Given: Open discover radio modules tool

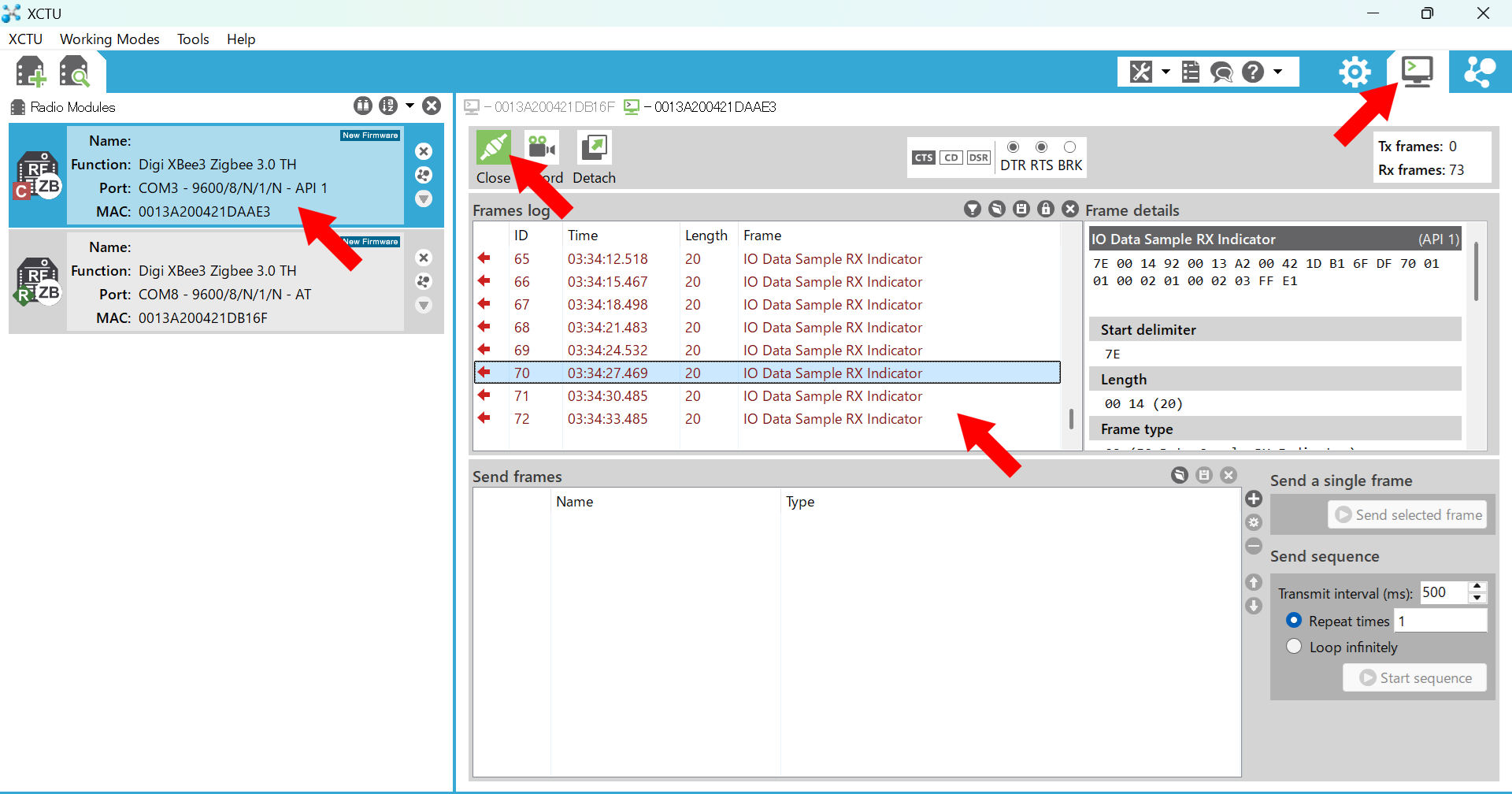Looking at the screenshot, I should tap(76, 72).
